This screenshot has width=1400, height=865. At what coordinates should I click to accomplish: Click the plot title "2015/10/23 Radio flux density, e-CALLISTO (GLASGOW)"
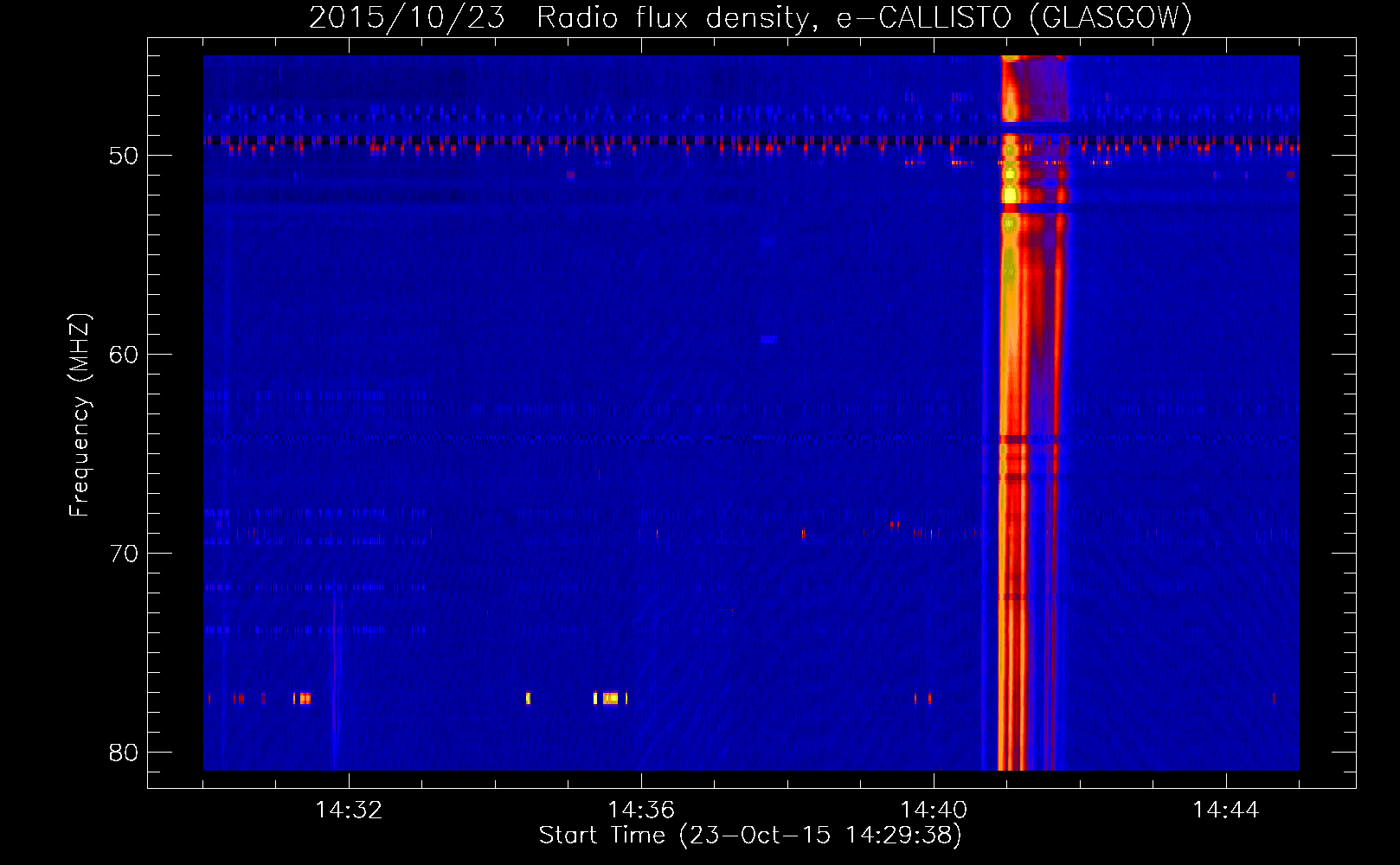[750, 17]
